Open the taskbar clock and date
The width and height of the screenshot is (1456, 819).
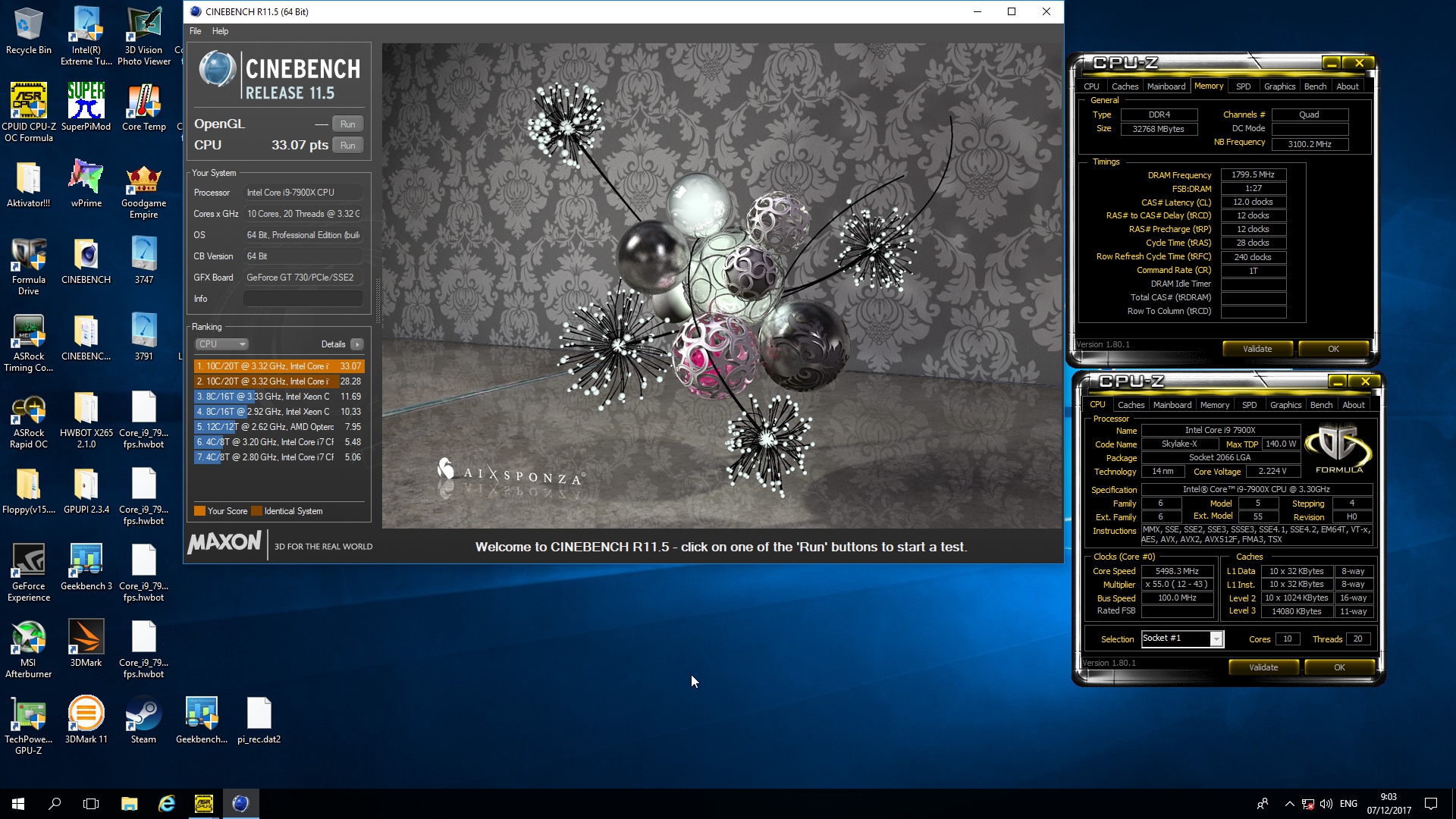pyautogui.click(x=1389, y=804)
